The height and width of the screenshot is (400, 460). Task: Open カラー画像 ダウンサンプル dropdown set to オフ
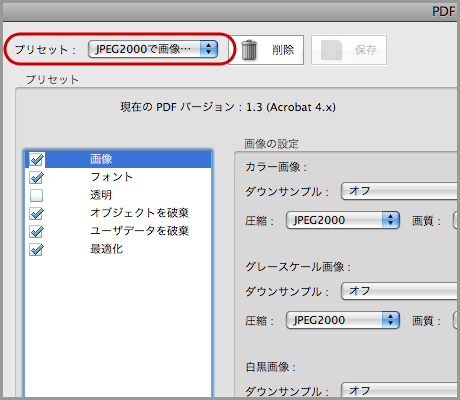pos(399,191)
